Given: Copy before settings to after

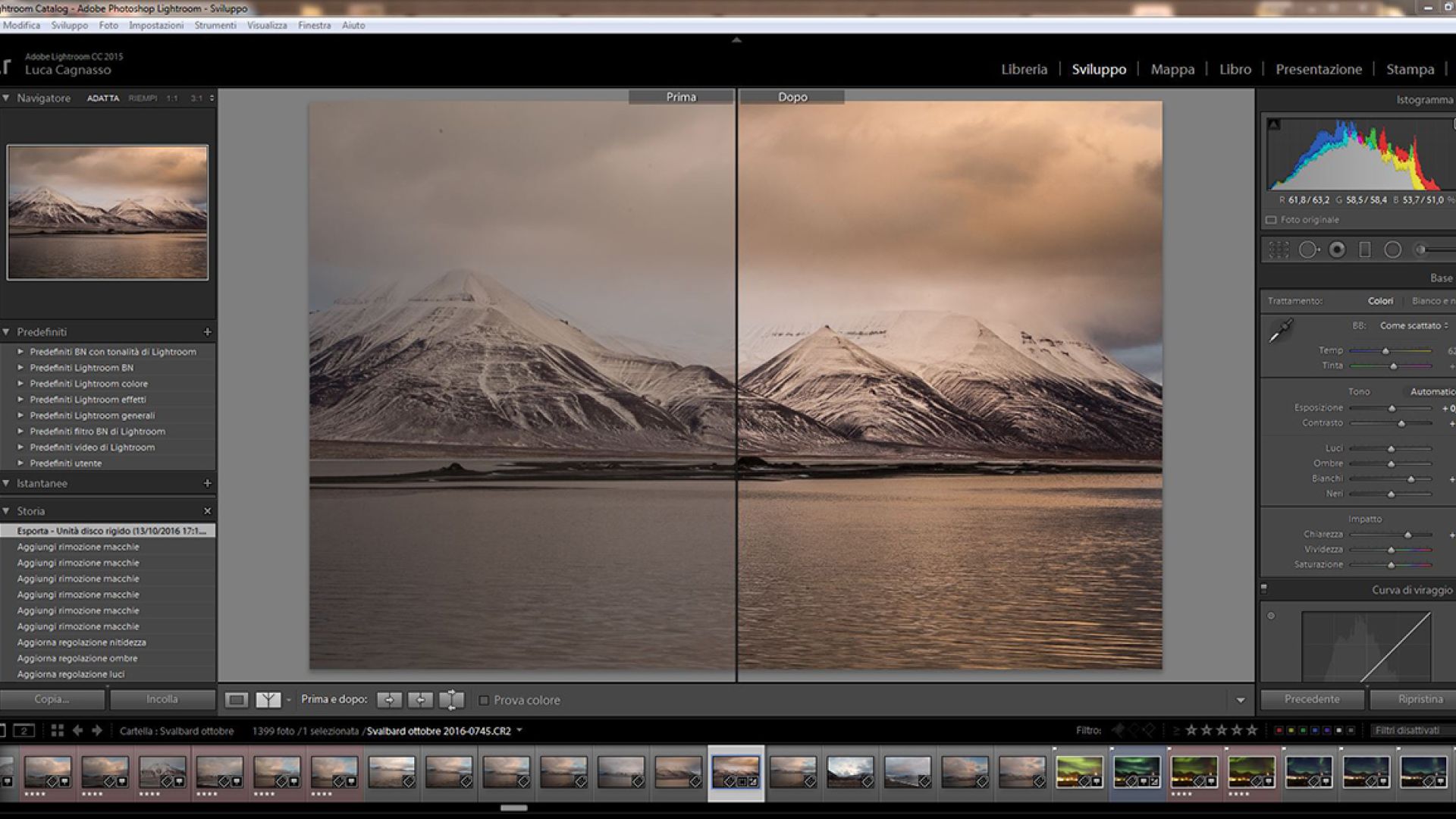Looking at the screenshot, I should [x=389, y=700].
